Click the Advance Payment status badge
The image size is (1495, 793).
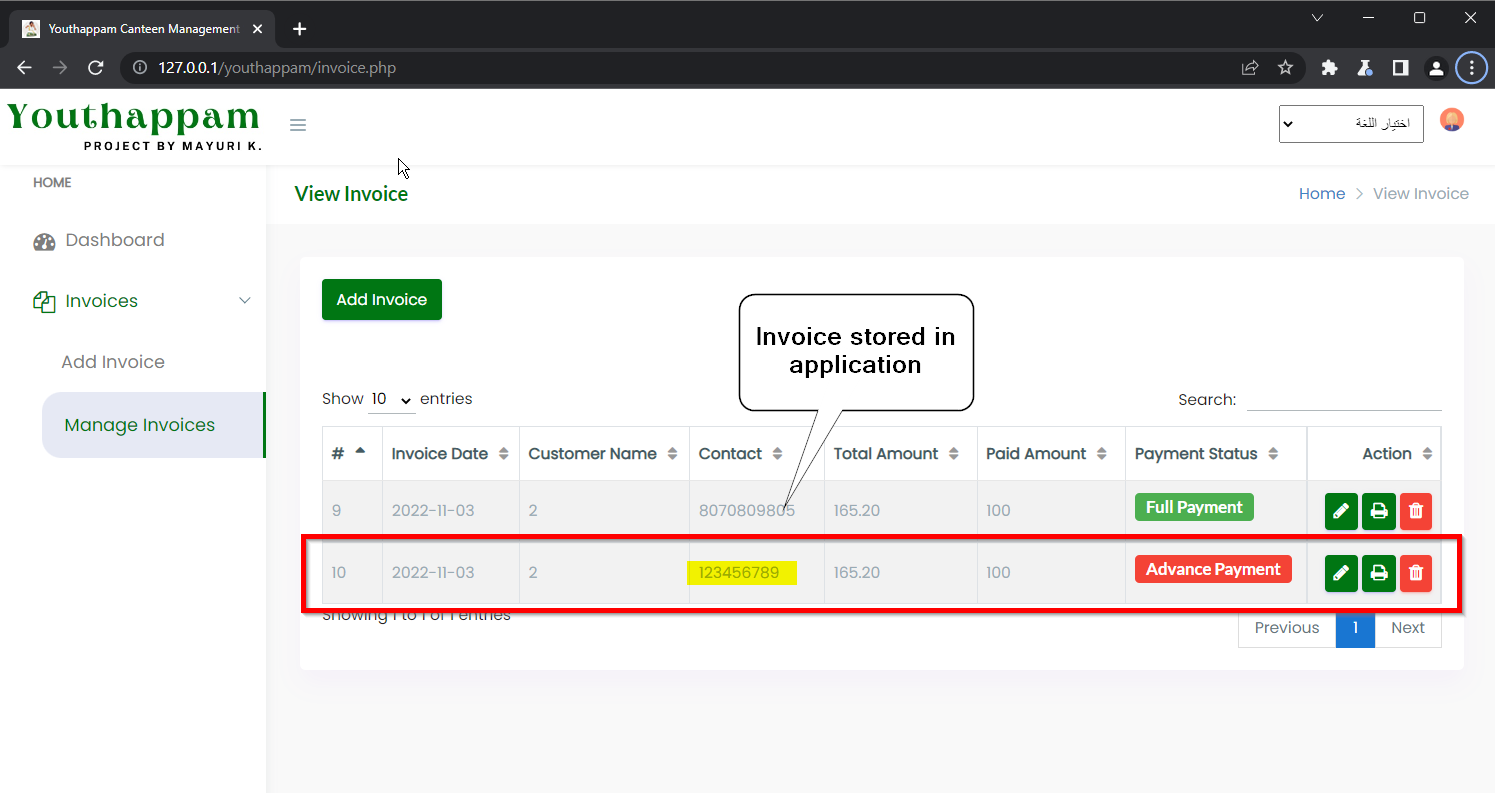[x=1213, y=569]
